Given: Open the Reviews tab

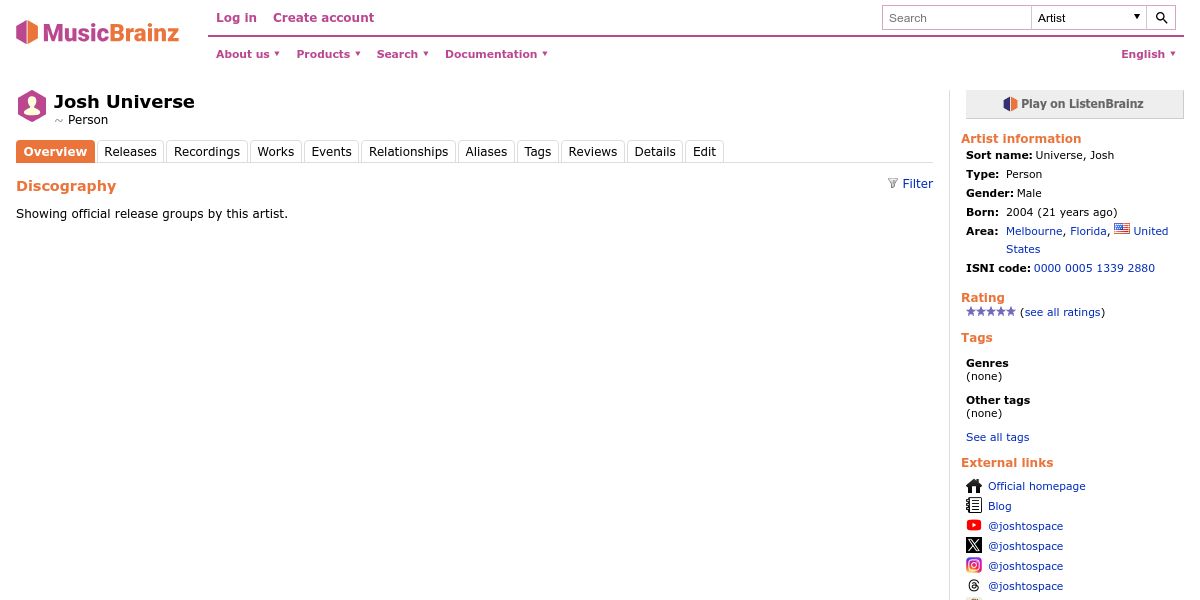Looking at the screenshot, I should 593,152.
